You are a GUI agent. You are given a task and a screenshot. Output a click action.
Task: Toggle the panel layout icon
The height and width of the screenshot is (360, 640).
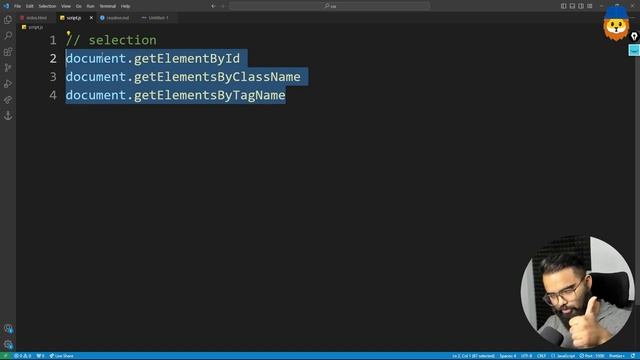(x=572, y=6)
